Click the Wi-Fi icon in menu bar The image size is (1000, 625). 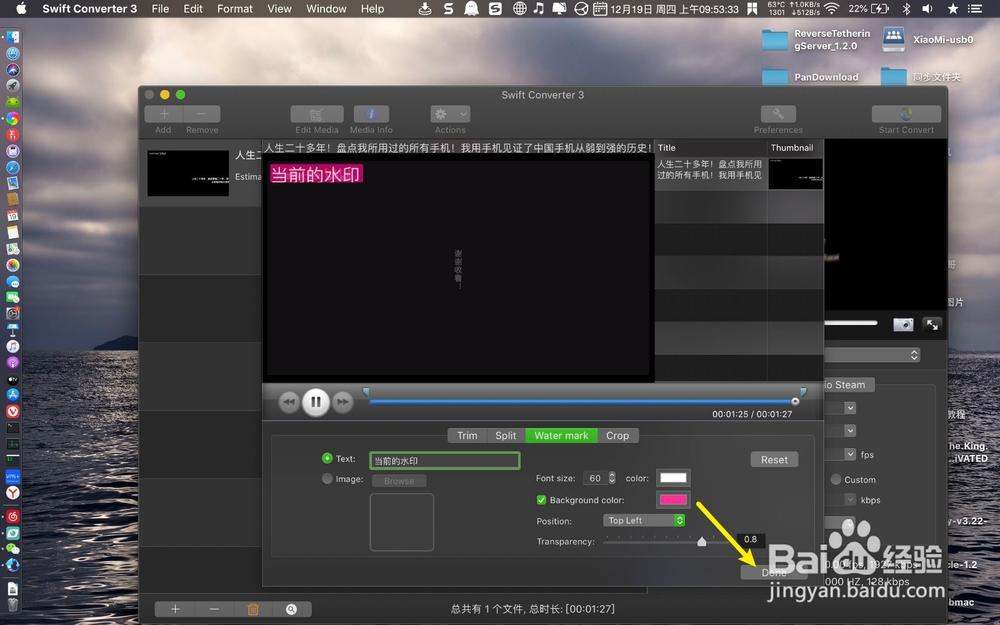831,9
